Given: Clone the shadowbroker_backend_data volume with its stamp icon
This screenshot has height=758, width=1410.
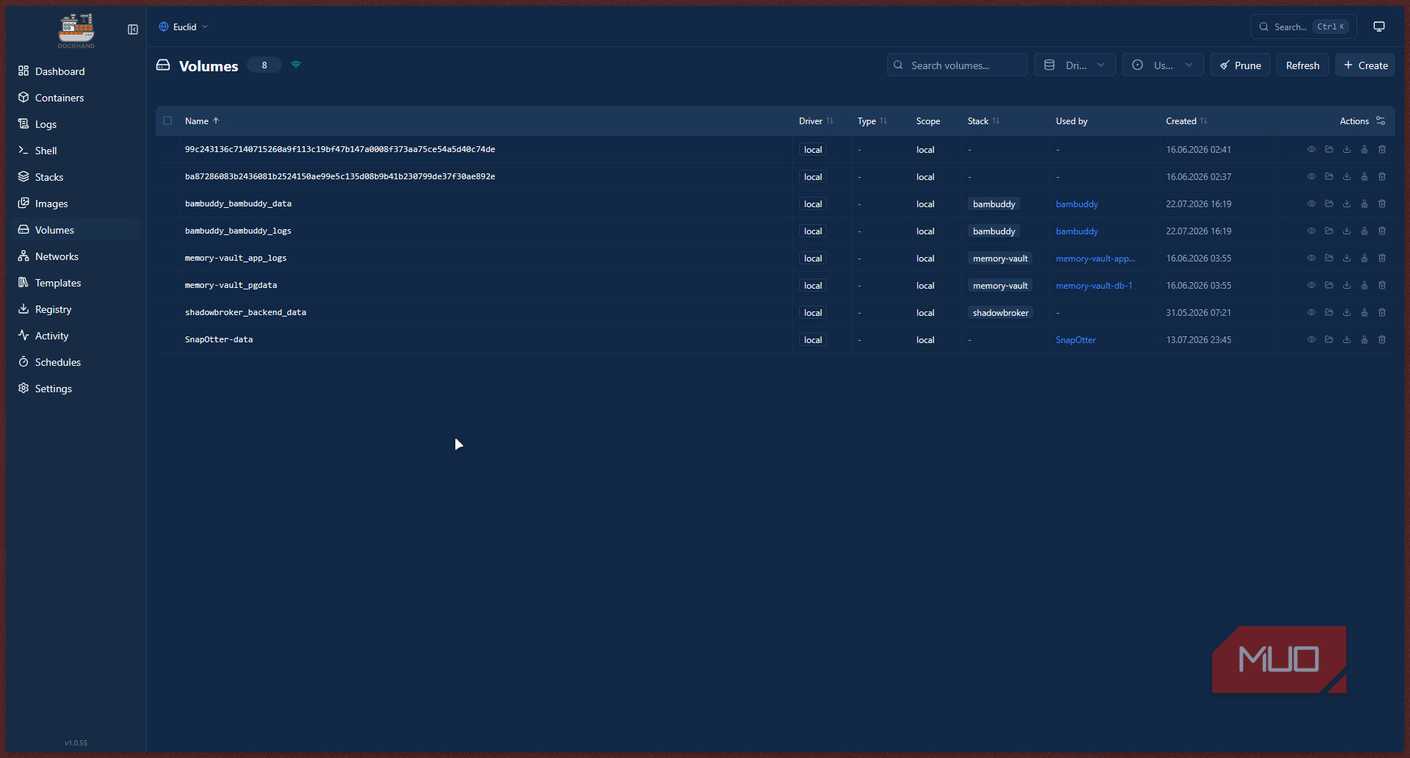Looking at the screenshot, I should (1364, 312).
